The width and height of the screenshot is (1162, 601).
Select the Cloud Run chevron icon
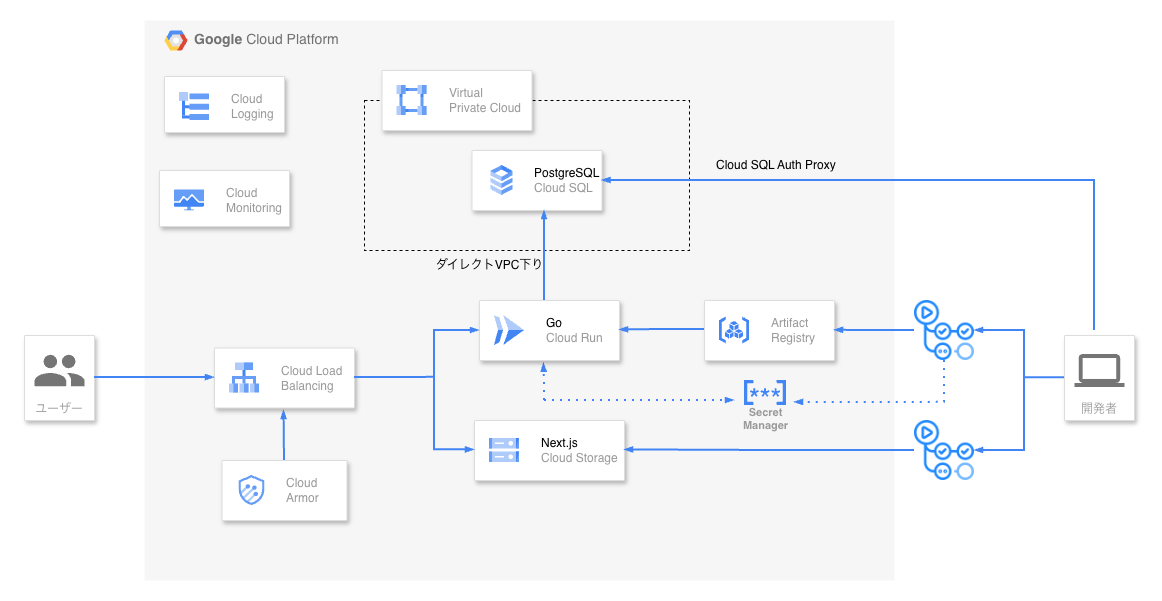[508, 330]
